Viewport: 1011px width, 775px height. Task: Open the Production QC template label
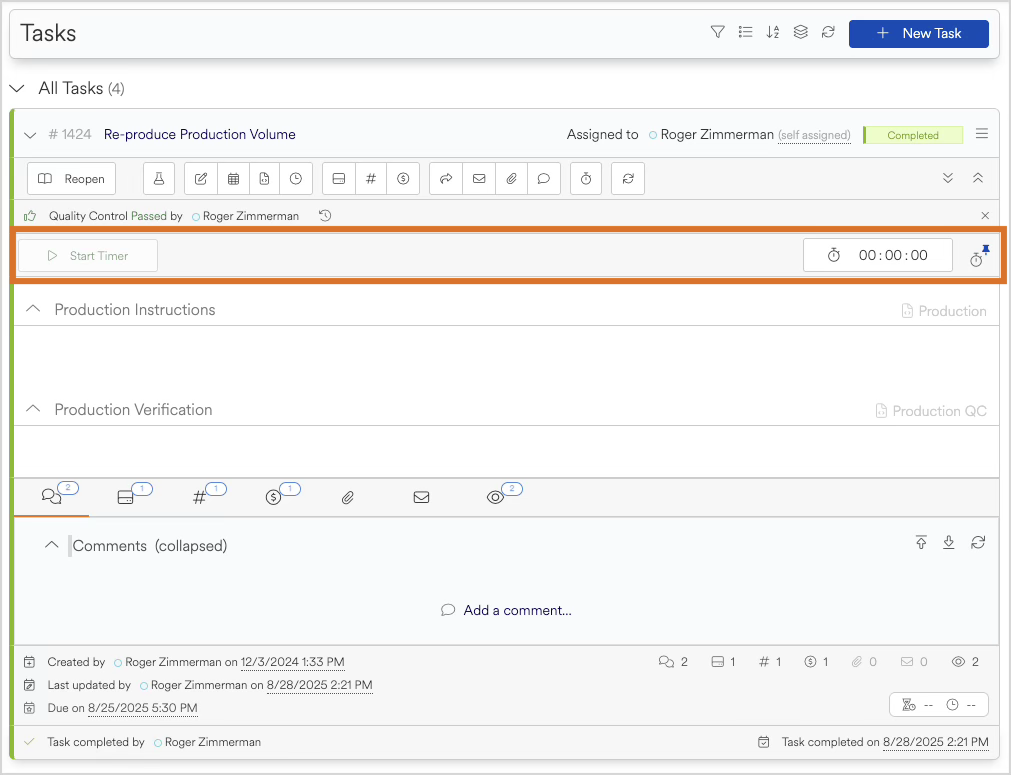931,411
